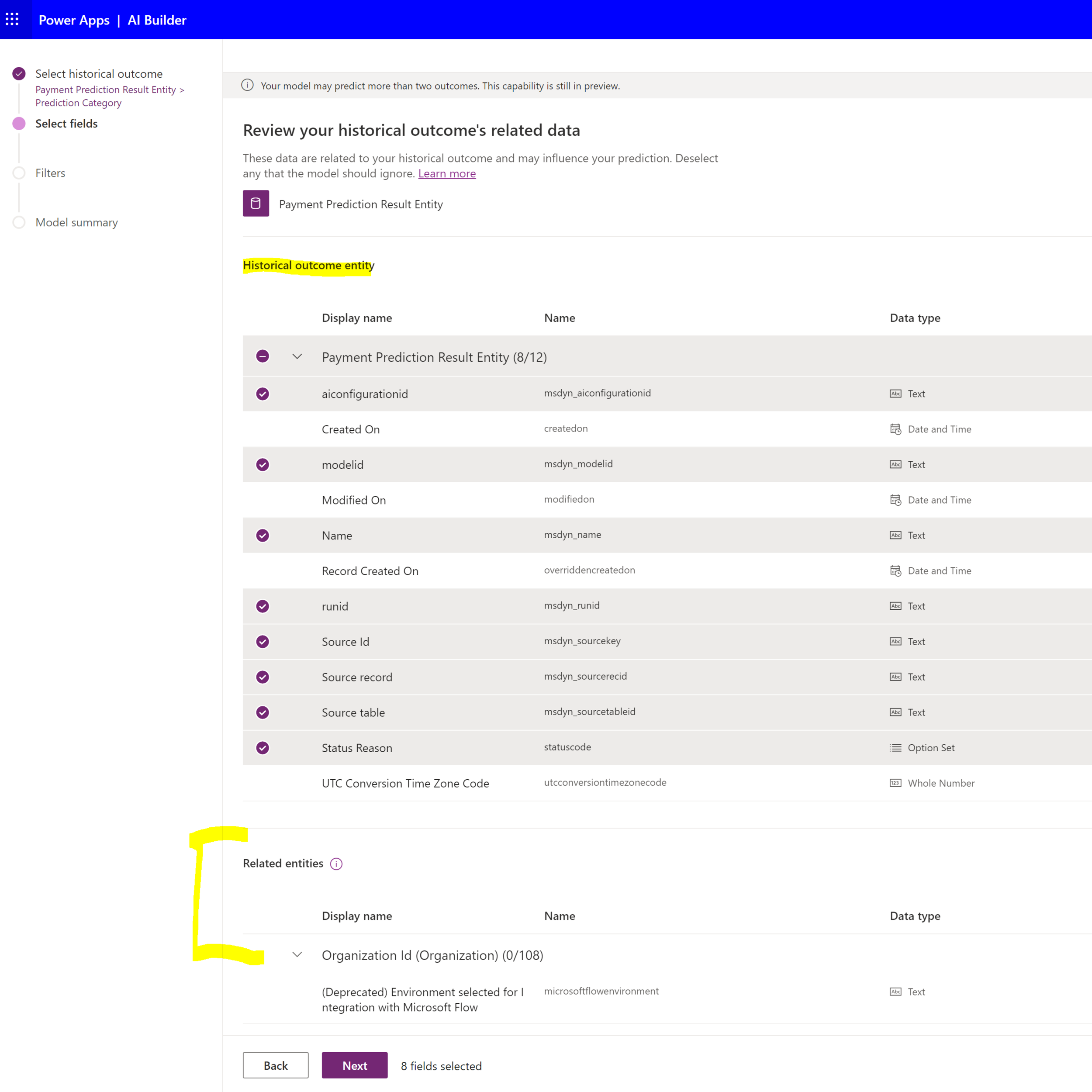Click the Whole Number icon for UTC Conversion

pos(895,783)
